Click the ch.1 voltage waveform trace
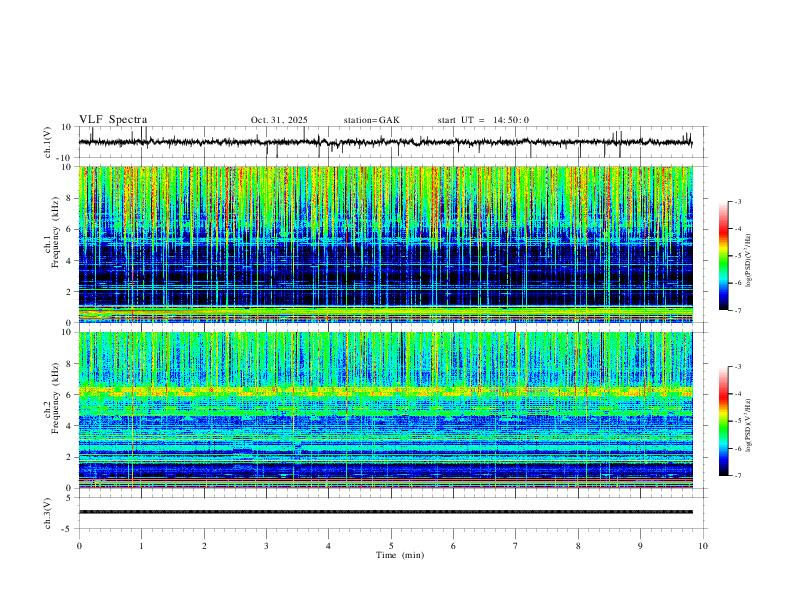Viewport: 792px width, 612px height. click(385, 142)
